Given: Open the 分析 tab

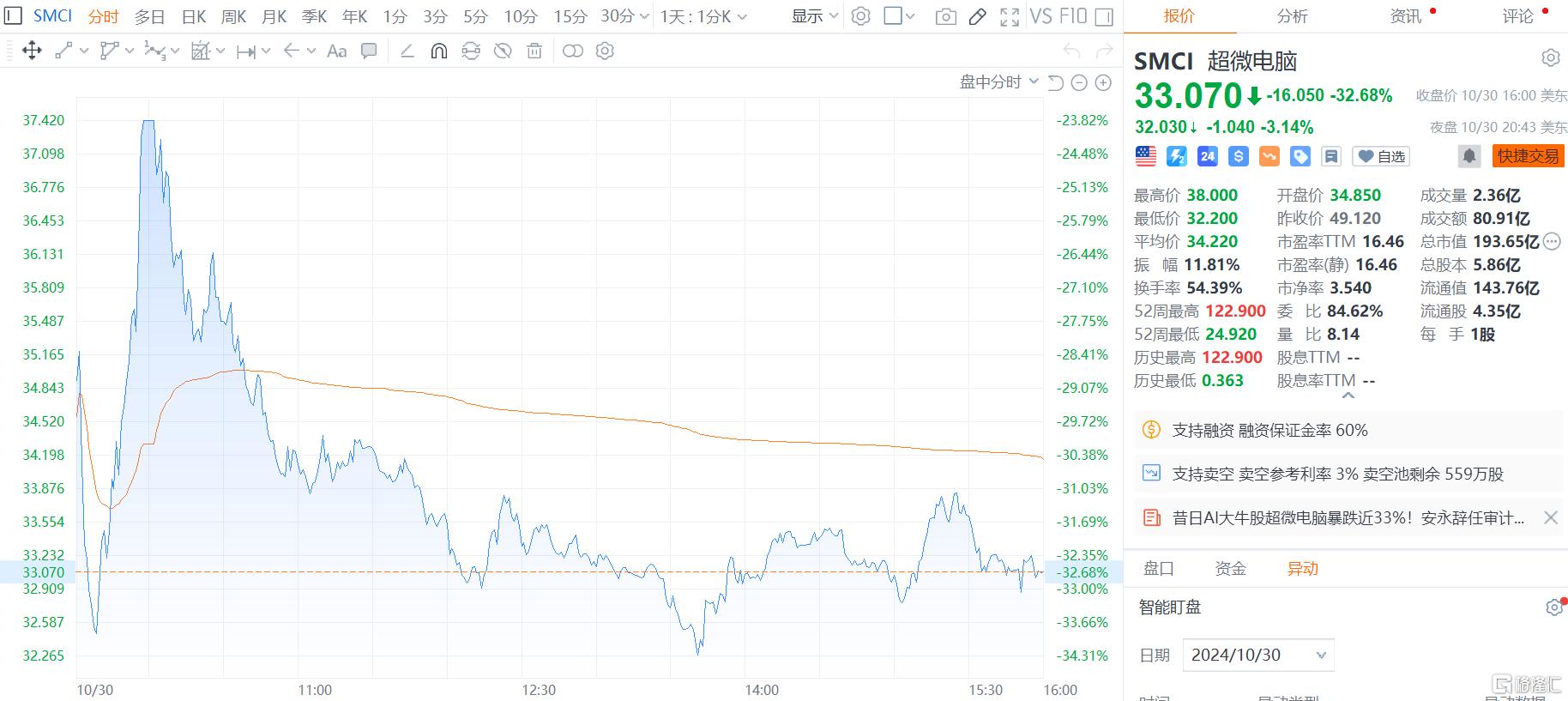Looking at the screenshot, I should (1292, 16).
